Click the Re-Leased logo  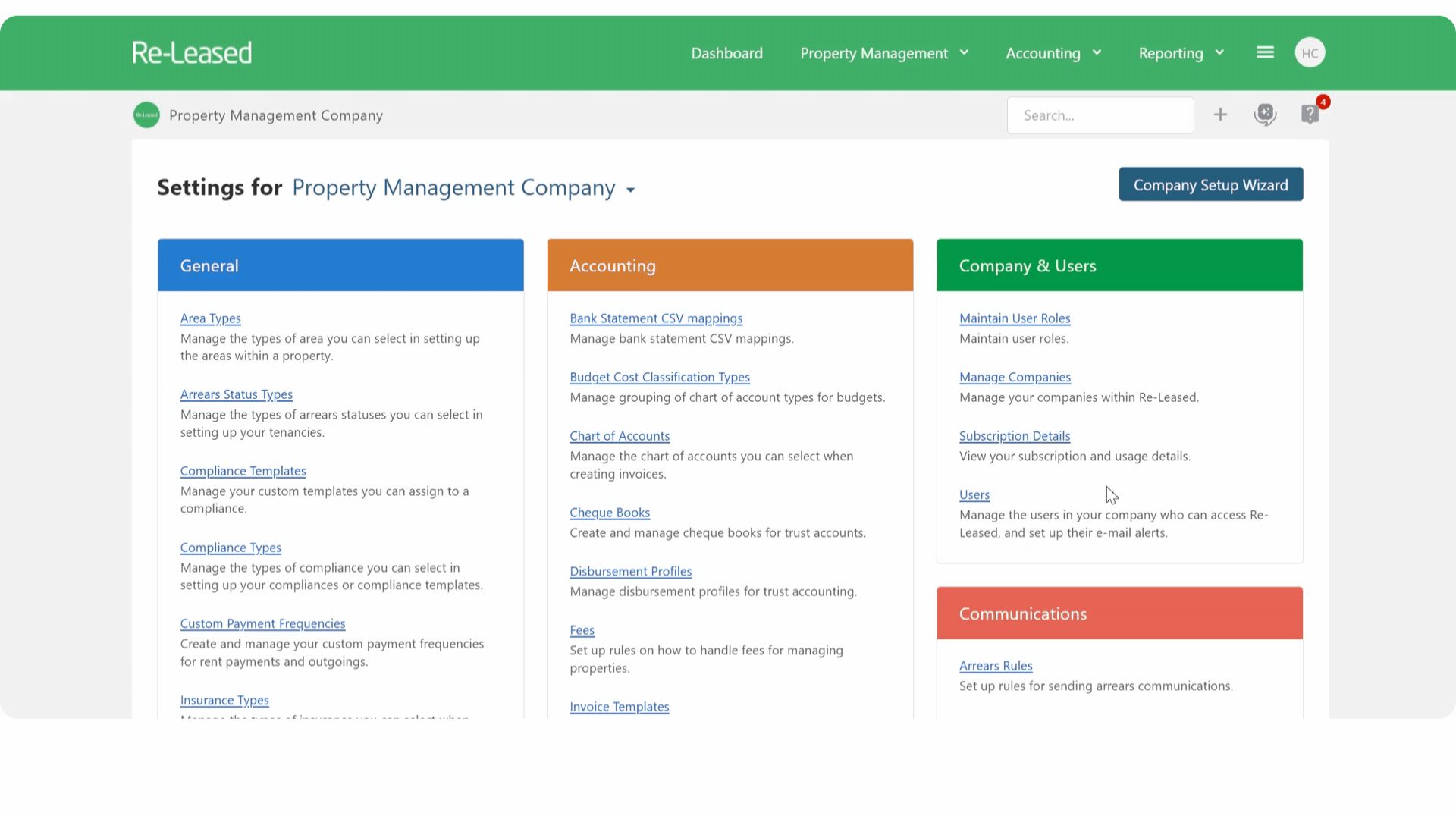(192, 53)
